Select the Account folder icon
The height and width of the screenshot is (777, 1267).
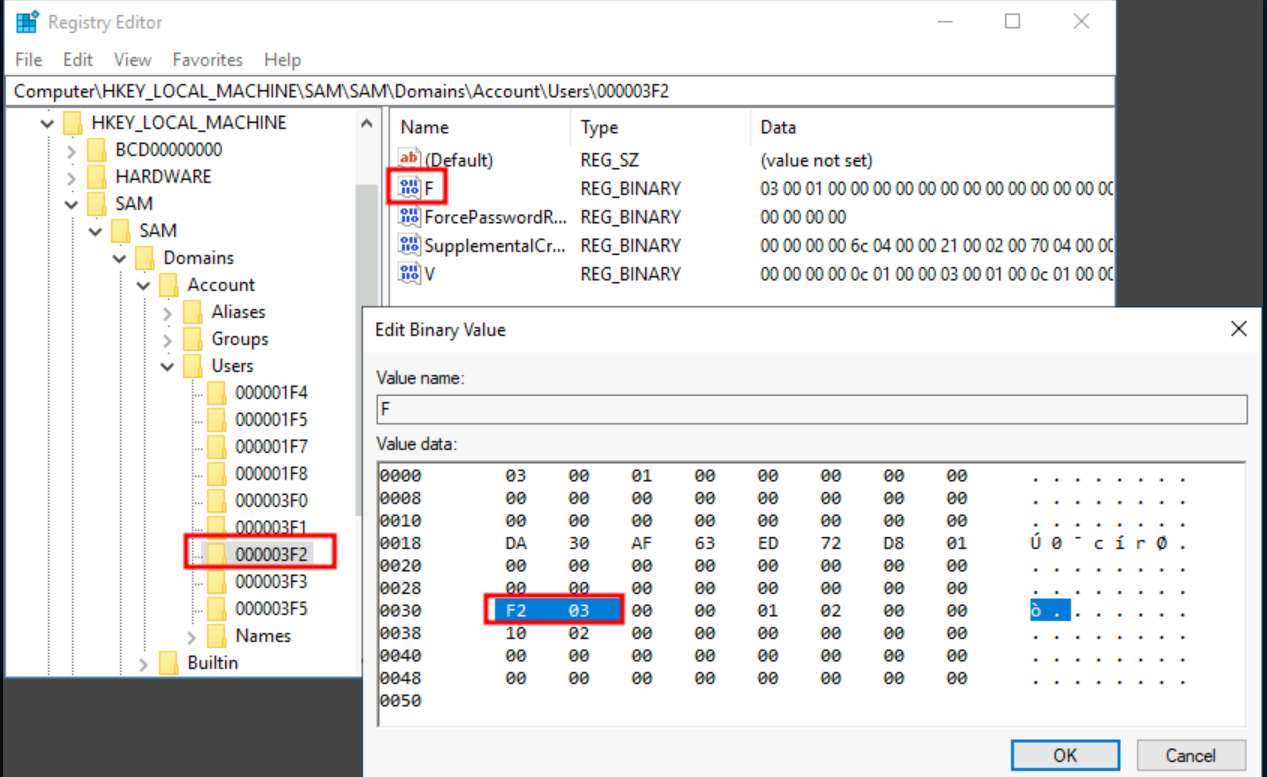(168, 285)
